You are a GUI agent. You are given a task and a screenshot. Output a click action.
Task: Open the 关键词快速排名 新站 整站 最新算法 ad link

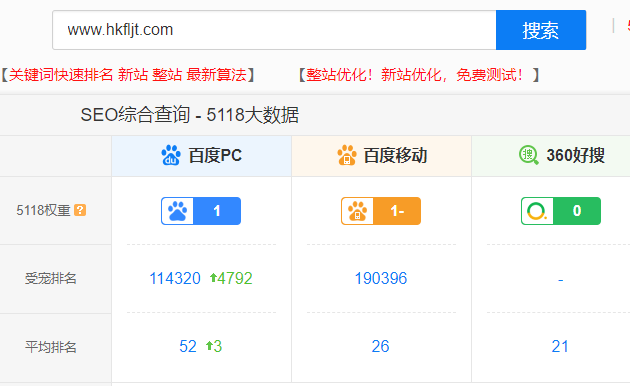click(x=128, y=75)
